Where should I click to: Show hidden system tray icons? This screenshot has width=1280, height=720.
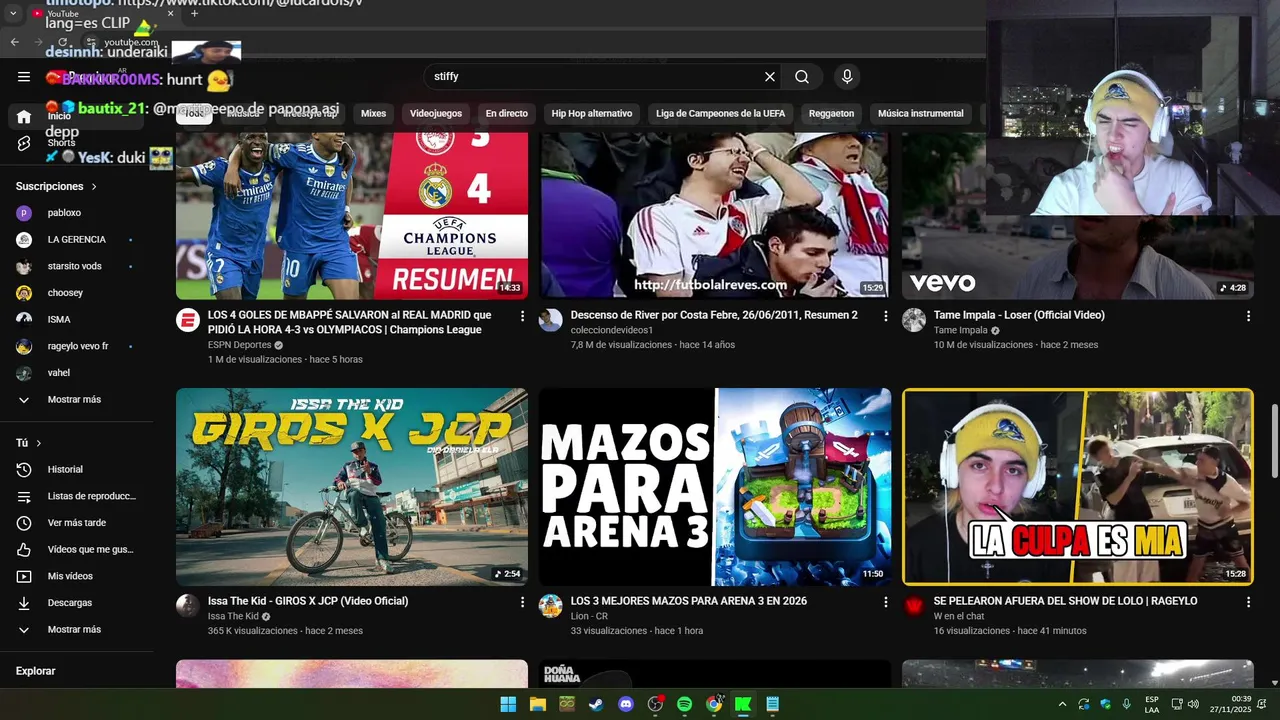point(1062,704)
